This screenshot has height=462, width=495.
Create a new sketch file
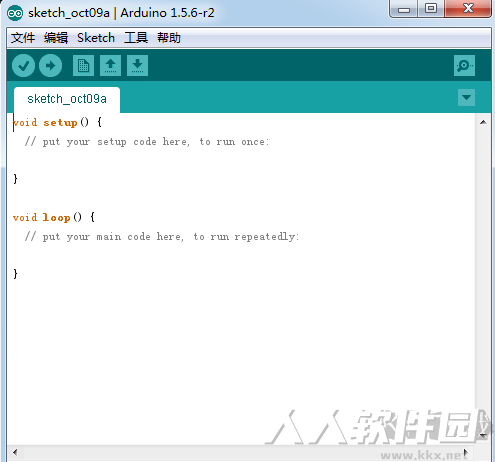[83, 66]
